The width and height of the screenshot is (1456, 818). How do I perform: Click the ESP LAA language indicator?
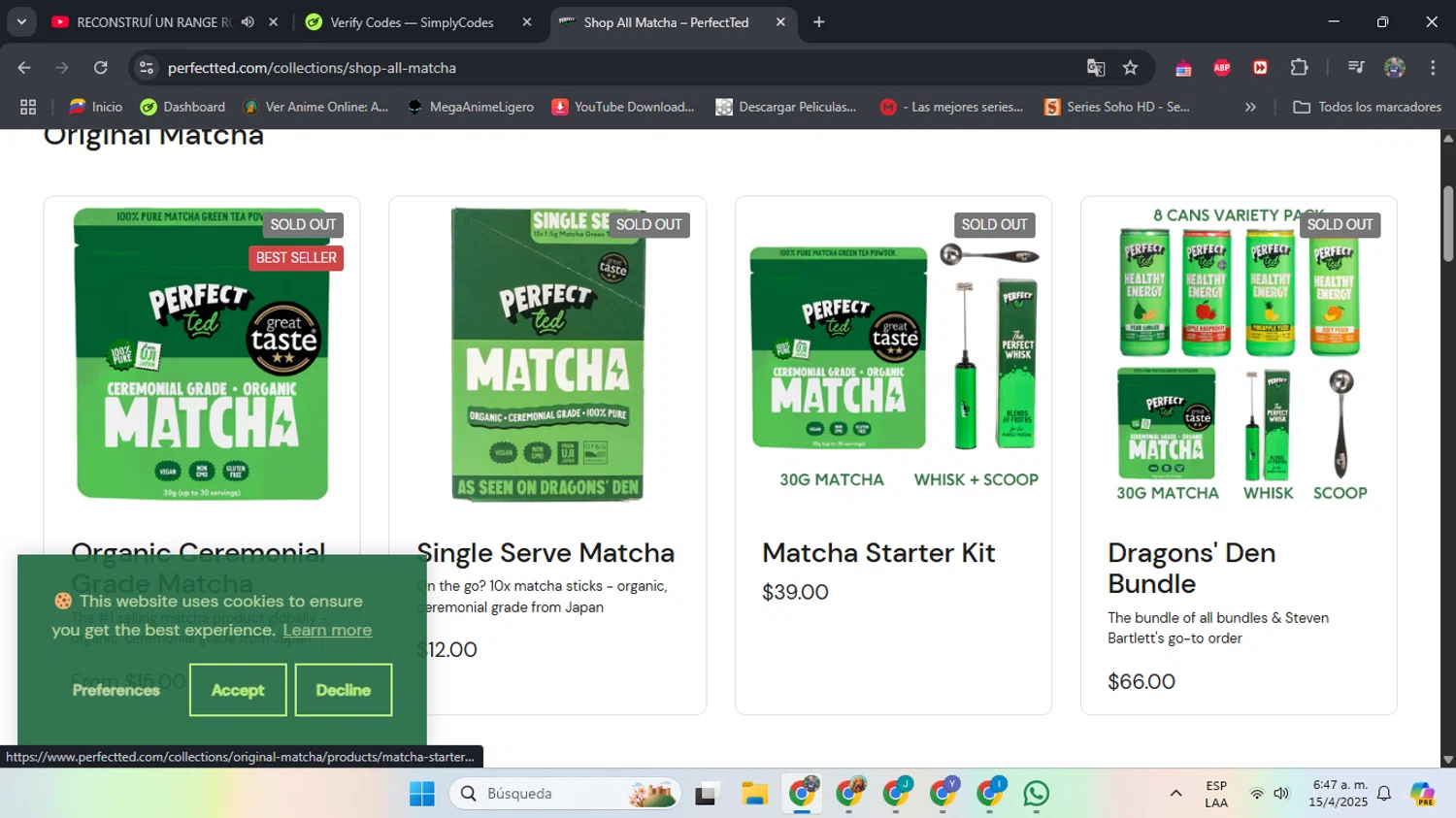[1216, 794]
